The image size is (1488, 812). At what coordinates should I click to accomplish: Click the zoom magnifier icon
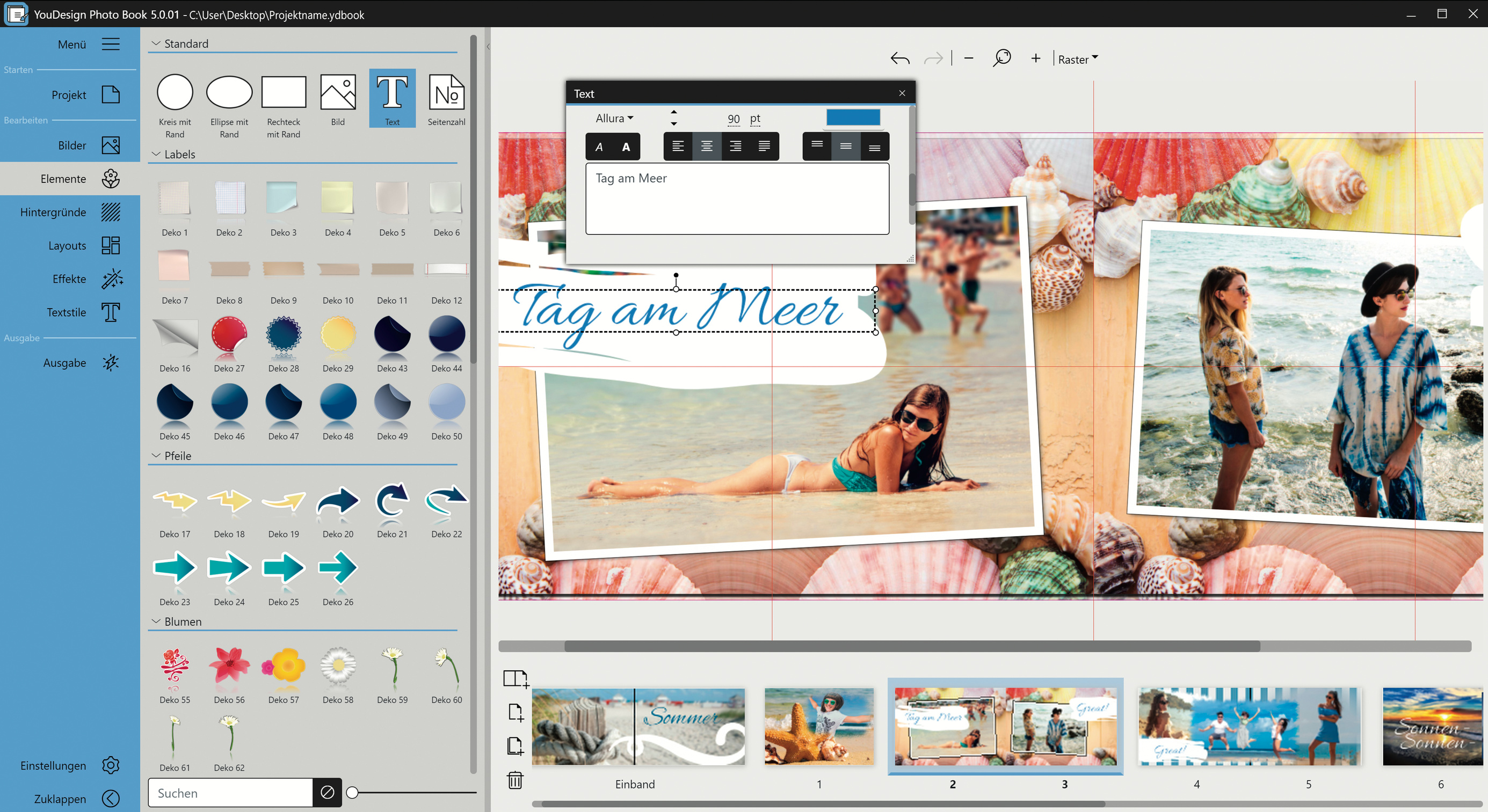[x=1001, y=58]
